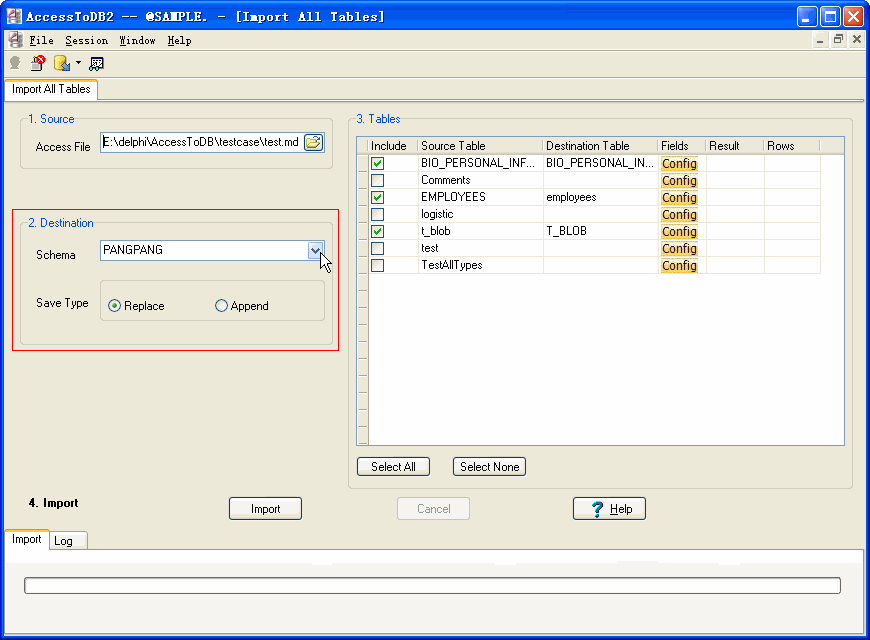Select the Append save type
Image resolution: width=870 pixels, height=640 pixels.
tap(242, 306)
